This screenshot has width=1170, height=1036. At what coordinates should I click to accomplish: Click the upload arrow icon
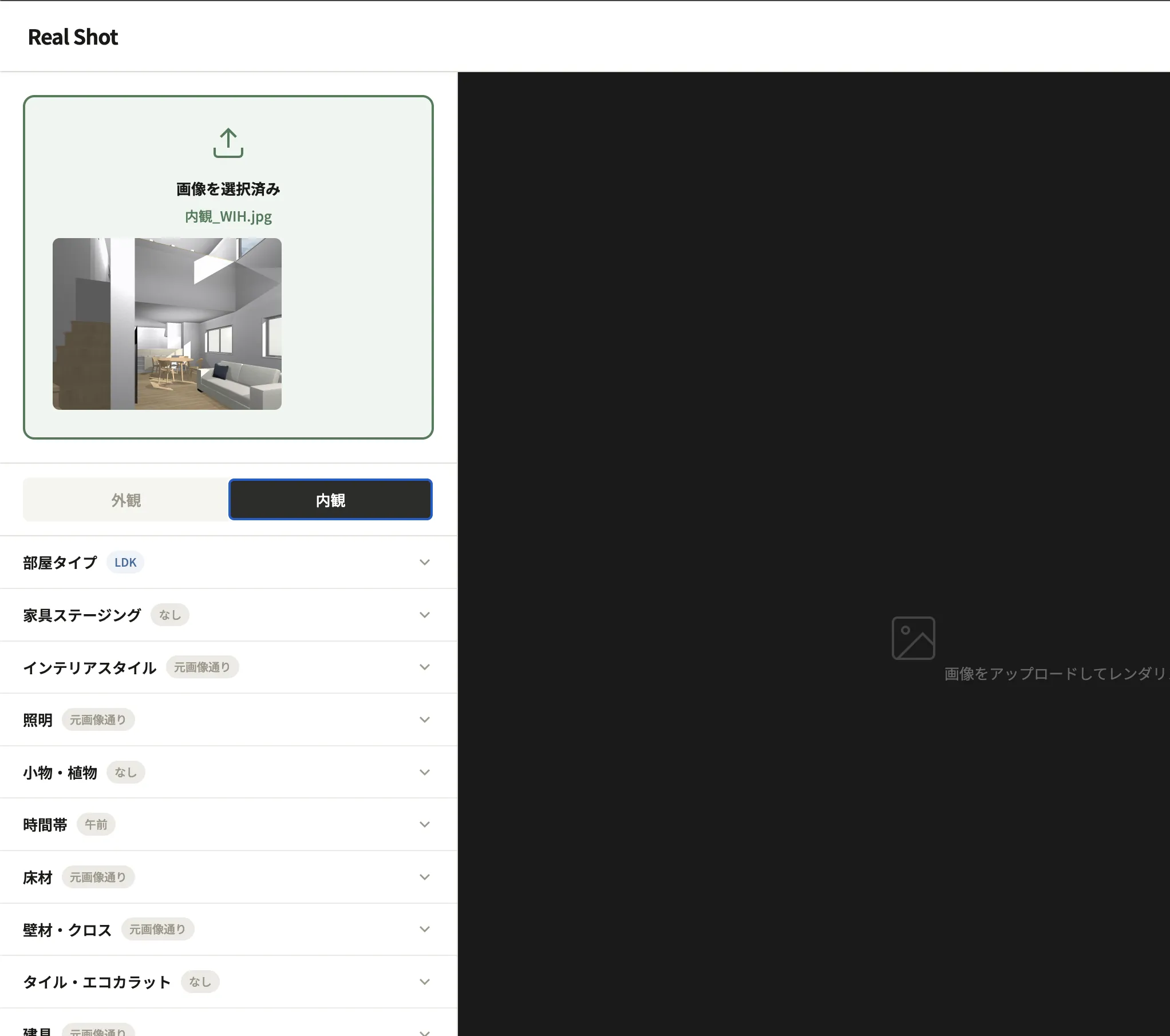click(x=228, y=143)
